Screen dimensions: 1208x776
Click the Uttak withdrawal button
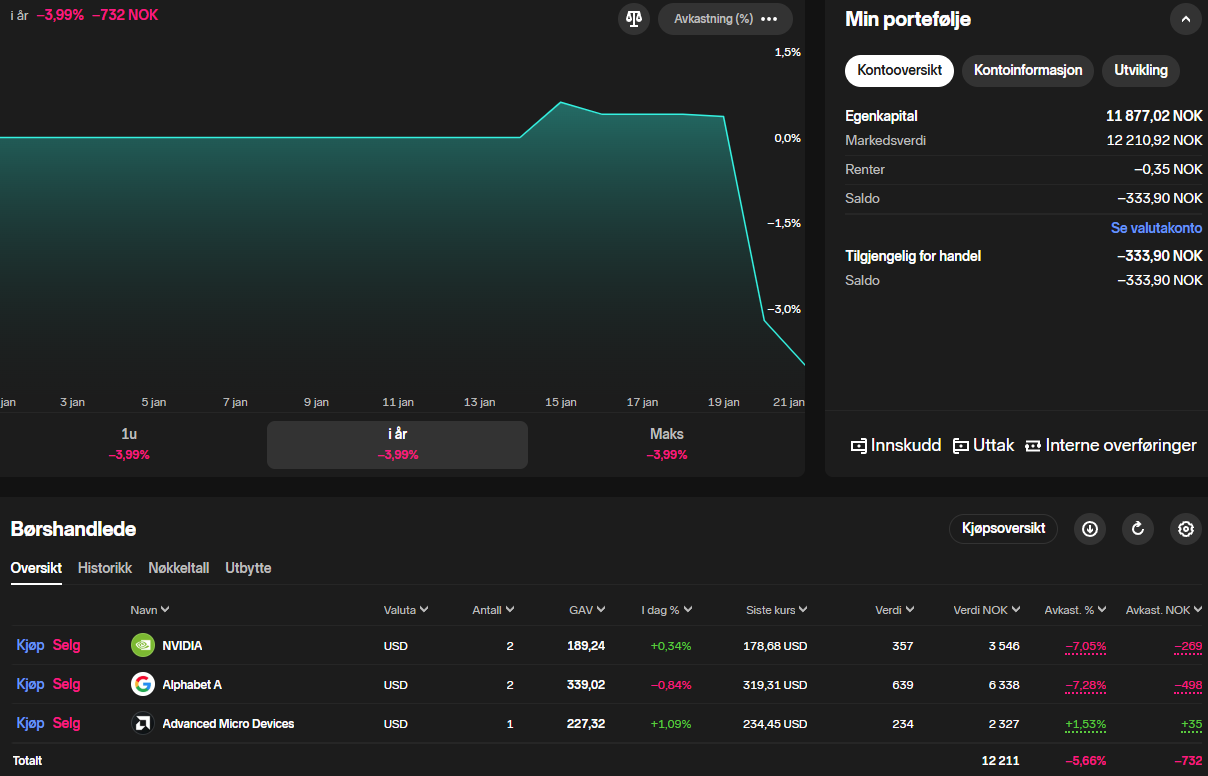[984, 446]
